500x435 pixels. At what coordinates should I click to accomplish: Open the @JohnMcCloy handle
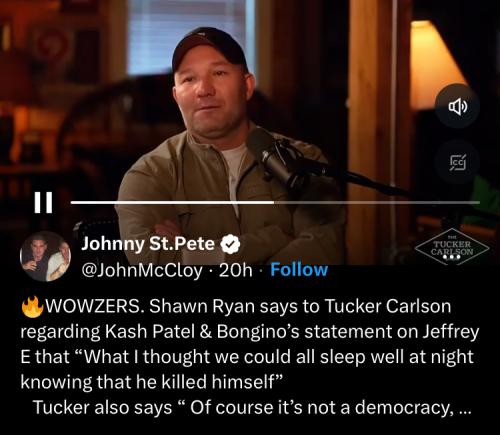pos(142,270)
